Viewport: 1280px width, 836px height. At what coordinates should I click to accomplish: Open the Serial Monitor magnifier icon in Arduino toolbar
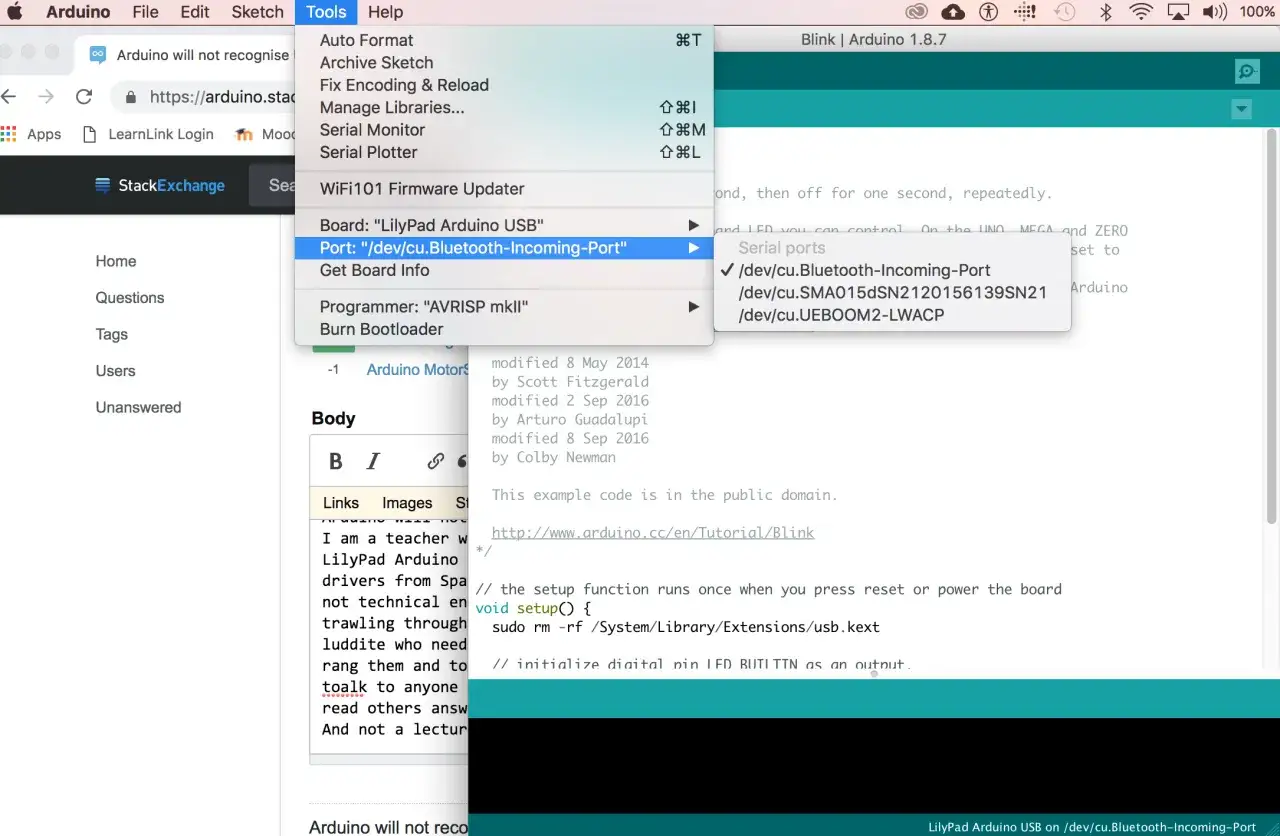[1247, 71]
